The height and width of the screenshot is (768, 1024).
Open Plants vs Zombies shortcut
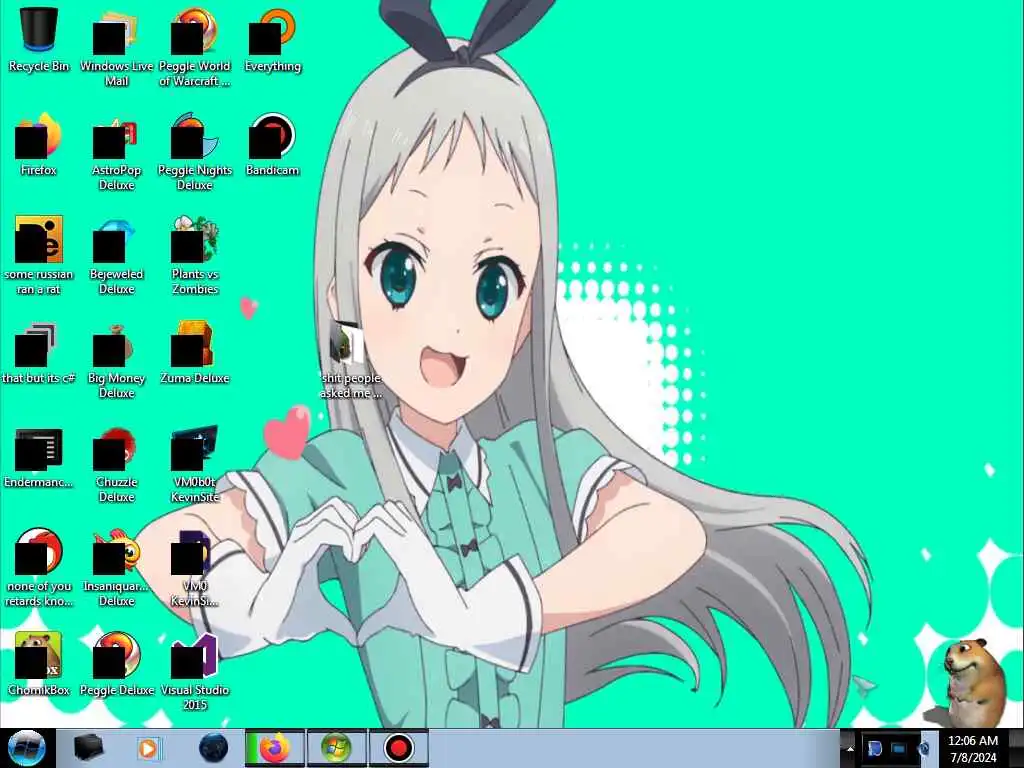(195, 256)
